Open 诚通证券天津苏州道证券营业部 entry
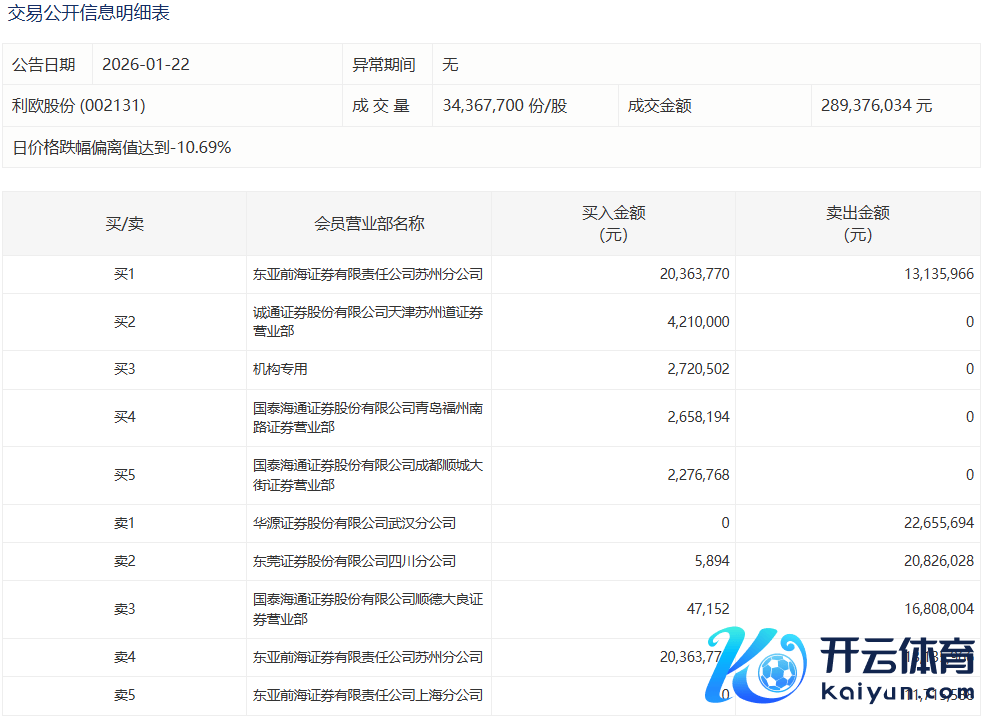This screenshot has width=990, height=725. click(368, 322)
